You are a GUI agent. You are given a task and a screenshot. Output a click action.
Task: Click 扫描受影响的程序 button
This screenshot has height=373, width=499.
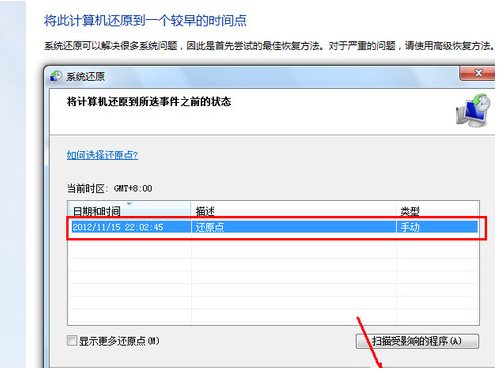click(x=417, y=341)
